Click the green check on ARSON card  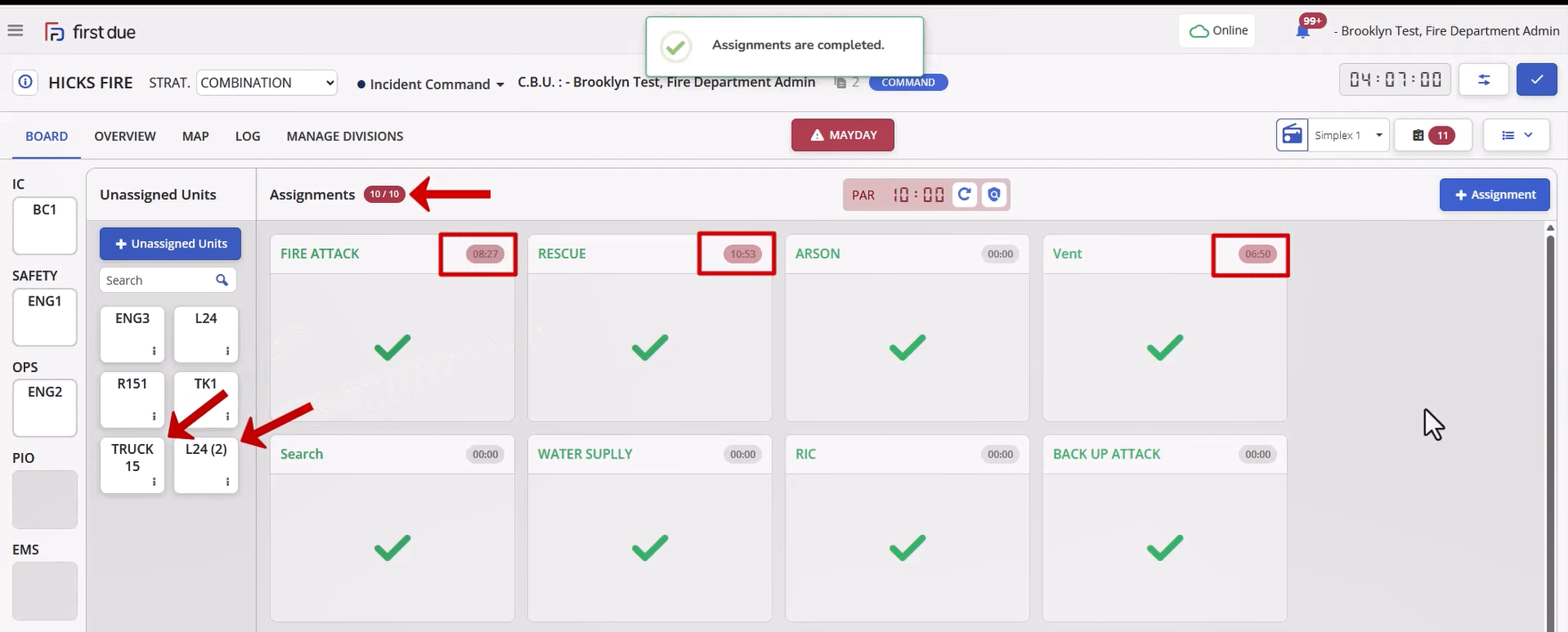[907, 346]
